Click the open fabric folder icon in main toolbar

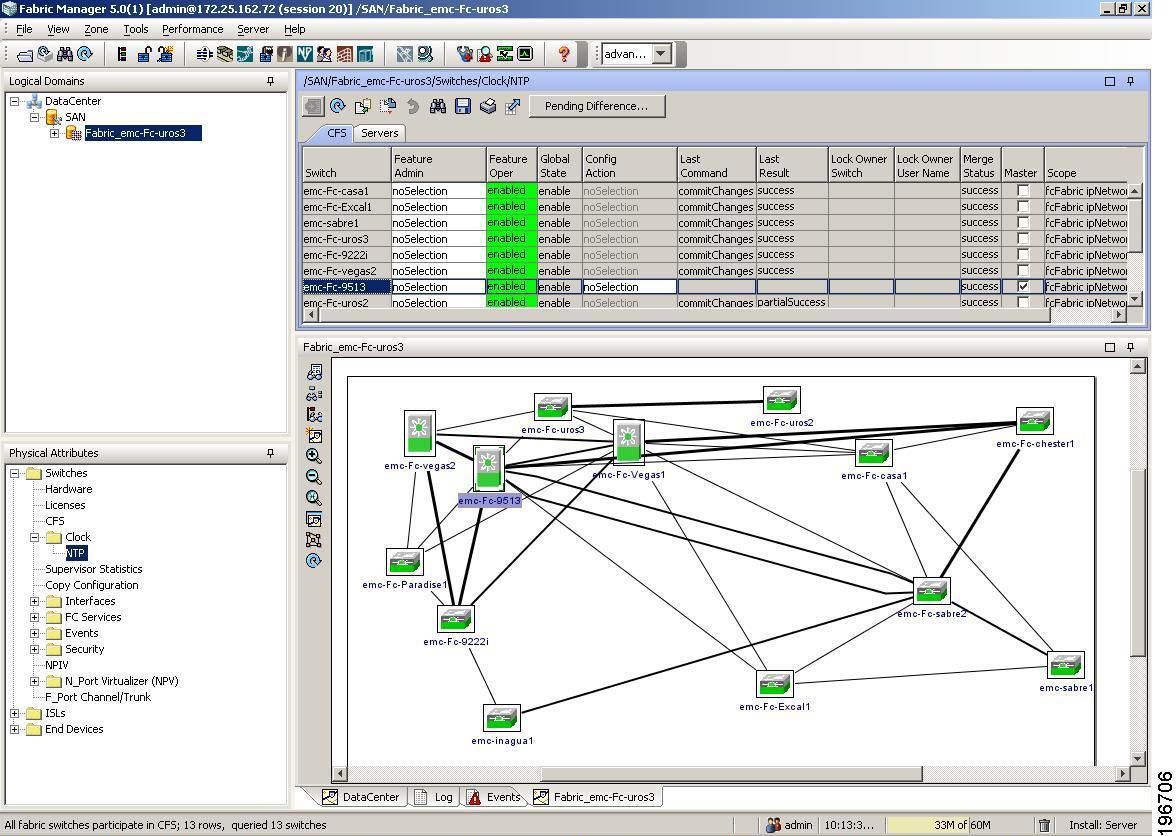click(x=25, y=55)
